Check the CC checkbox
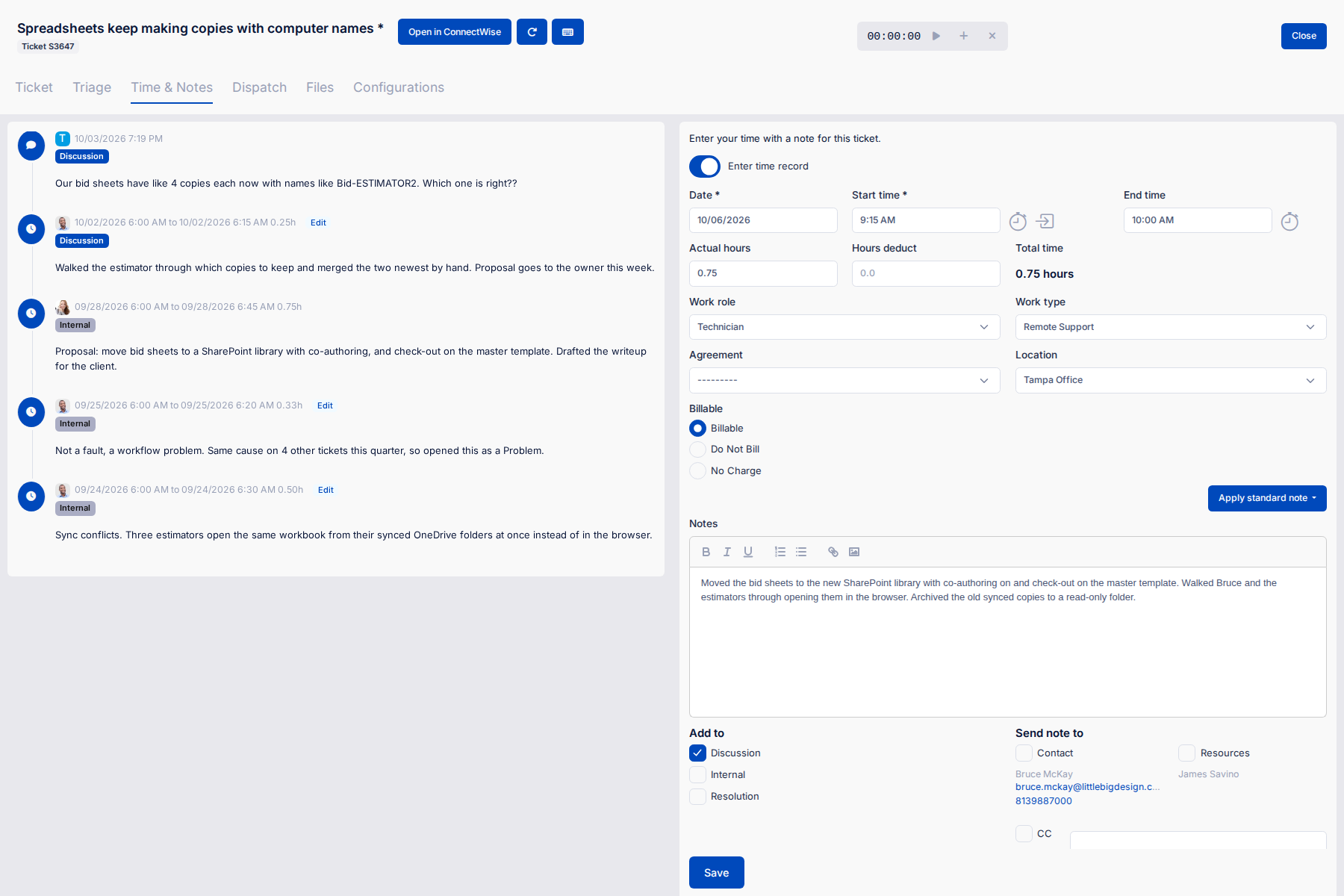 (x=1024, y=834)
